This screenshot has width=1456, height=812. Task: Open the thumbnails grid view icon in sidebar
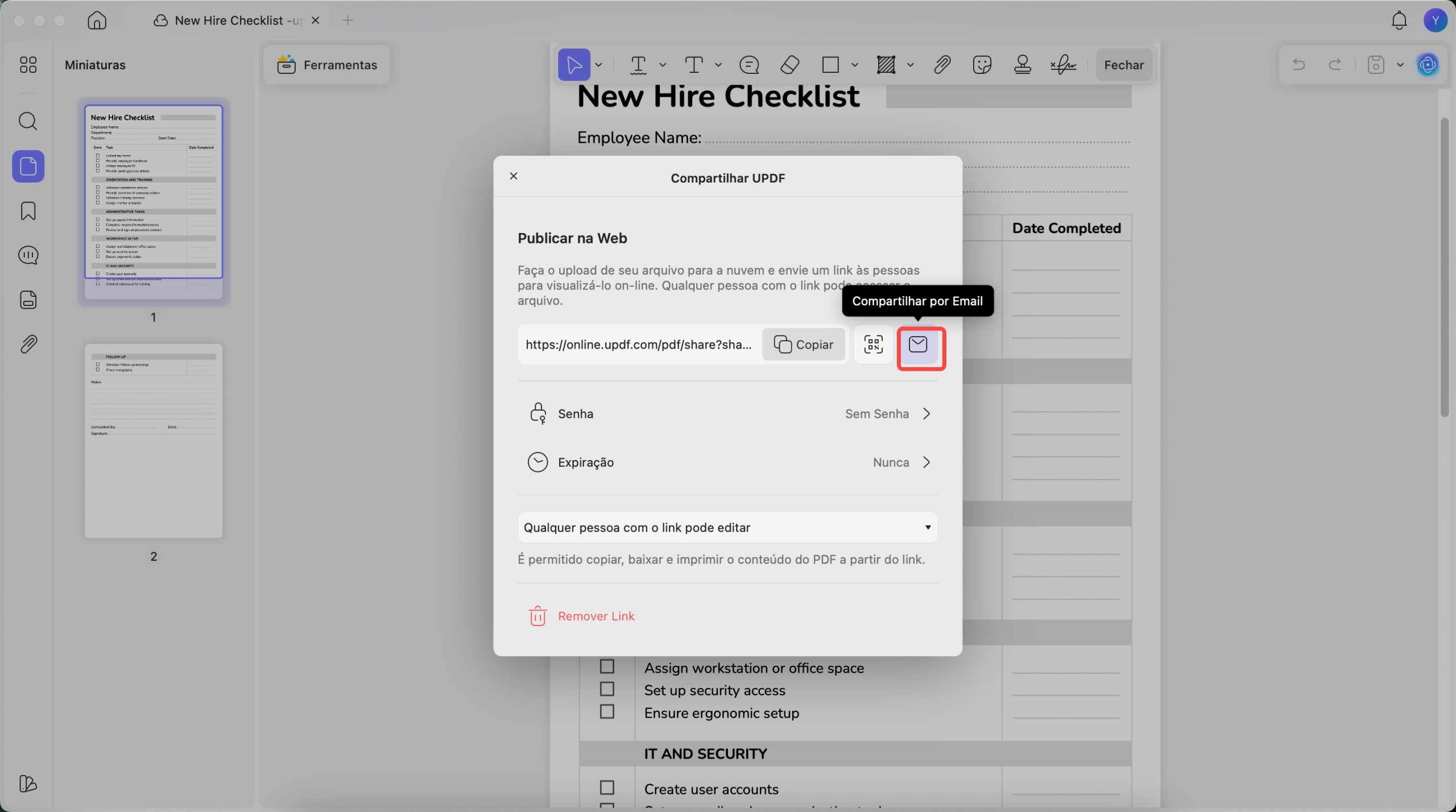[28, 65]
